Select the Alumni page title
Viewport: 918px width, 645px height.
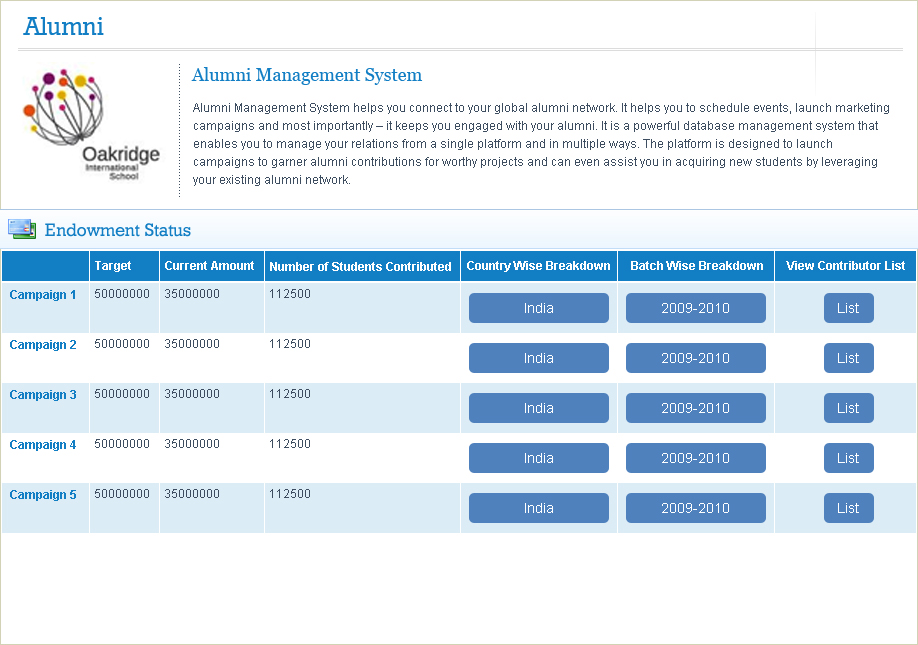click(64, 27)
